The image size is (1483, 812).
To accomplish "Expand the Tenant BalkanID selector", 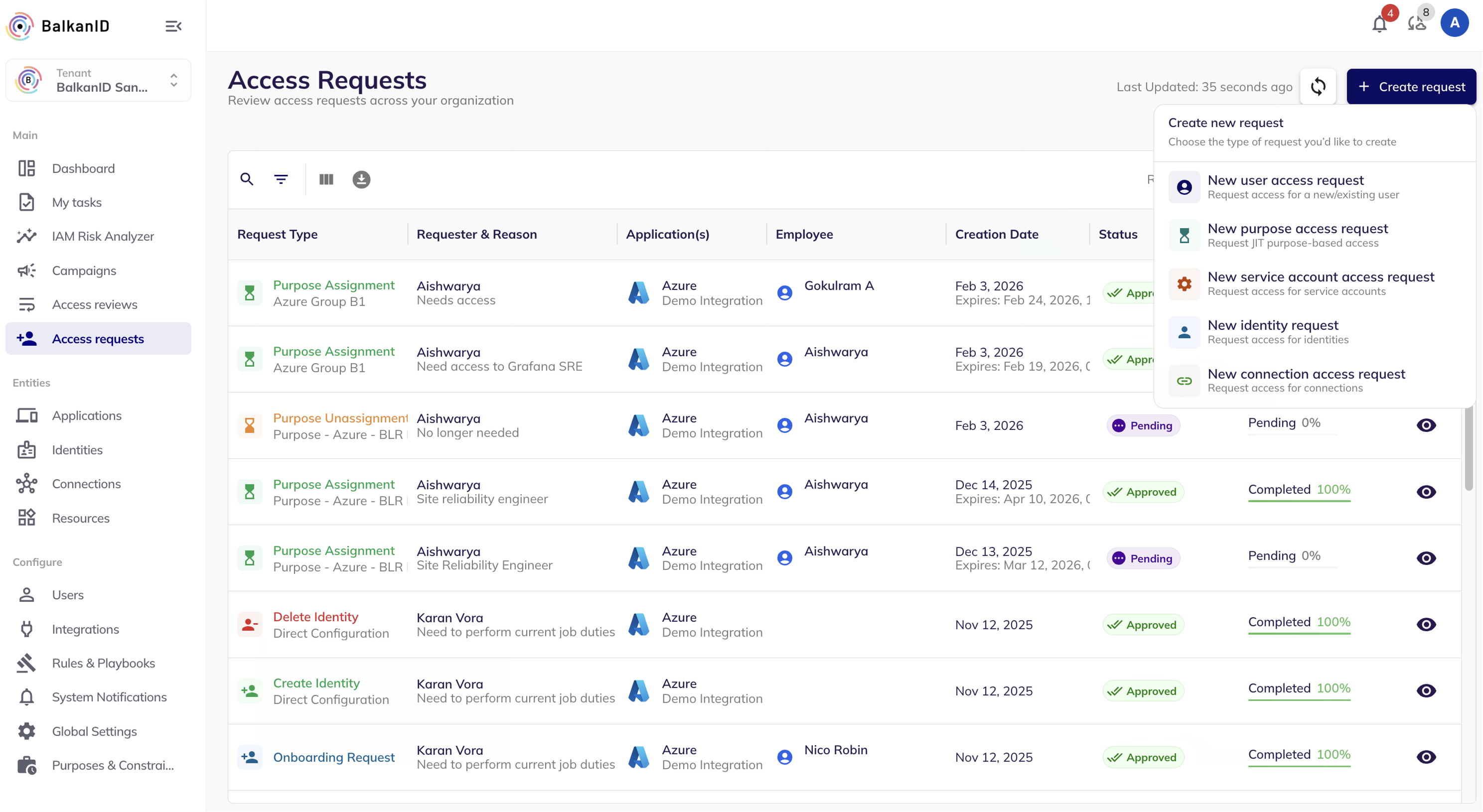I will pyautogui.click(x=99, y=81).
